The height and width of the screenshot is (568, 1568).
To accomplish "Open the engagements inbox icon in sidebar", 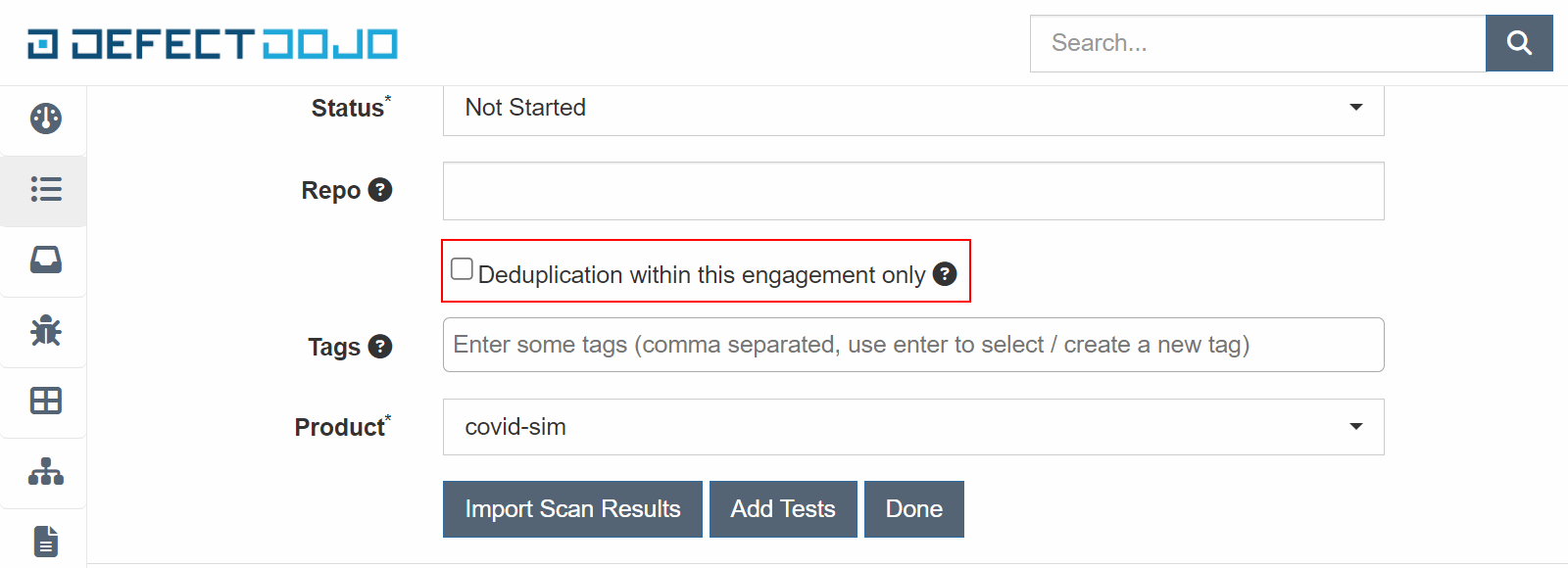I will 45,260.
